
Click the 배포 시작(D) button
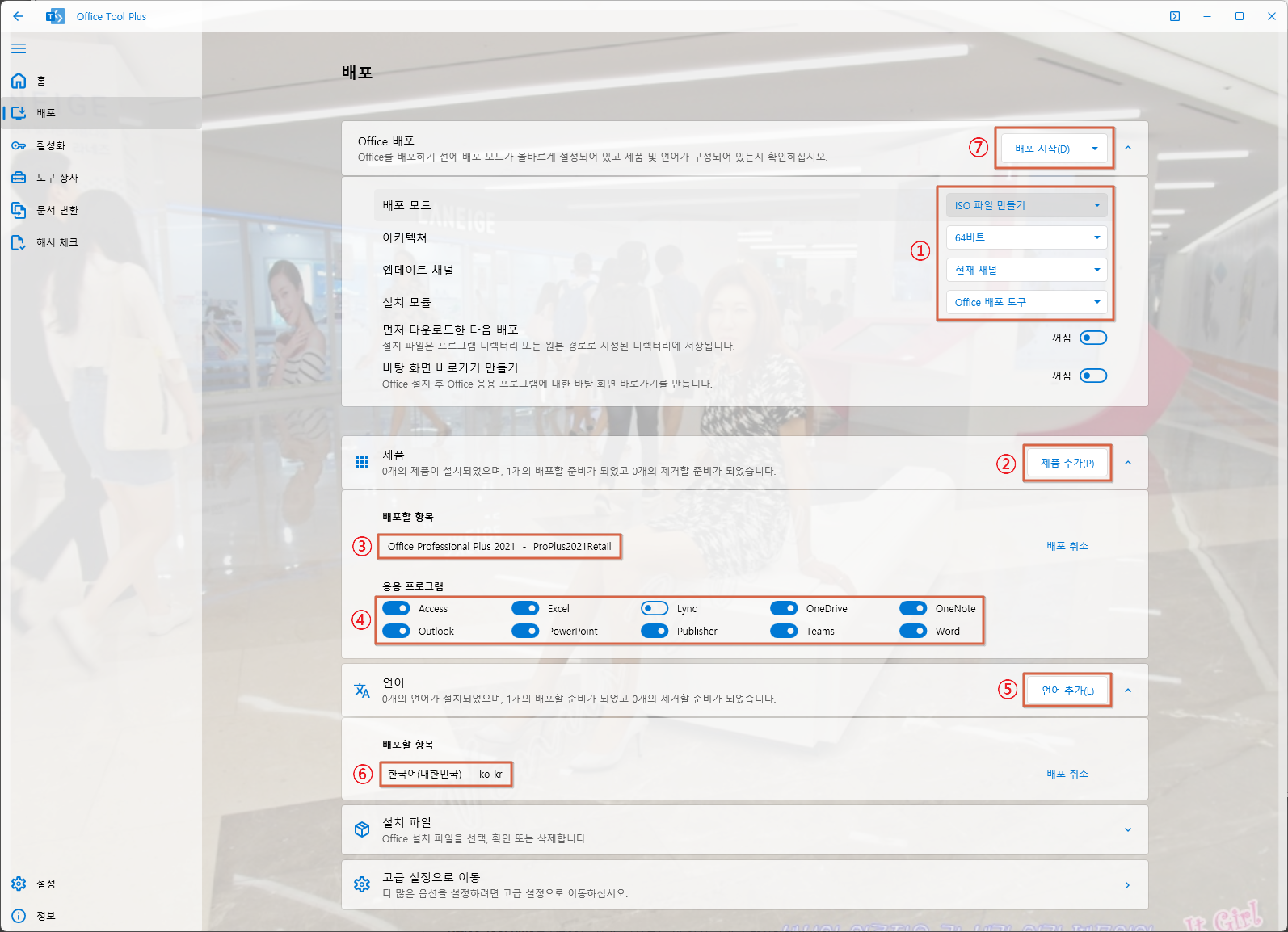point(1042,149)
